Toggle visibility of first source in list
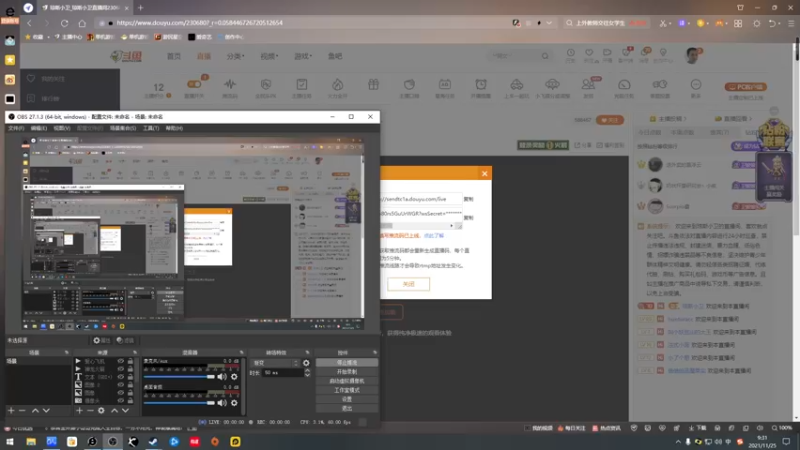Screen dimensions: 800x450 (121, 361)
